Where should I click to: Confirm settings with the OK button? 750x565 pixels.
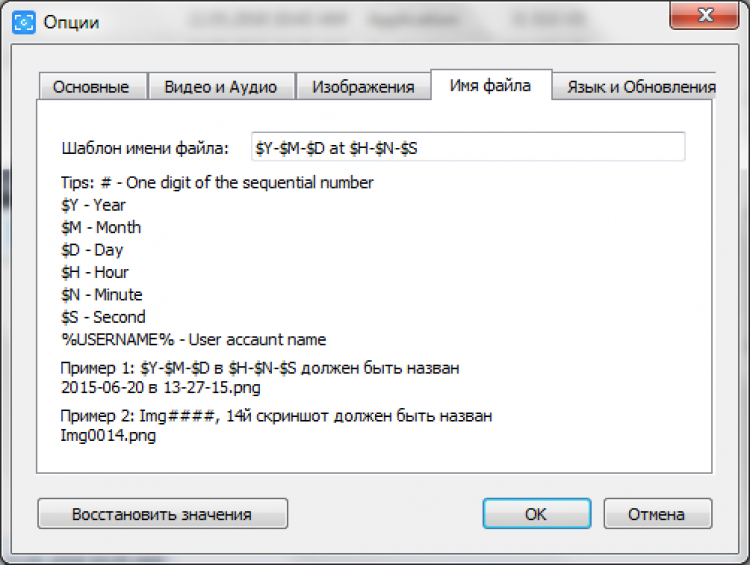[x=535, y=514]
